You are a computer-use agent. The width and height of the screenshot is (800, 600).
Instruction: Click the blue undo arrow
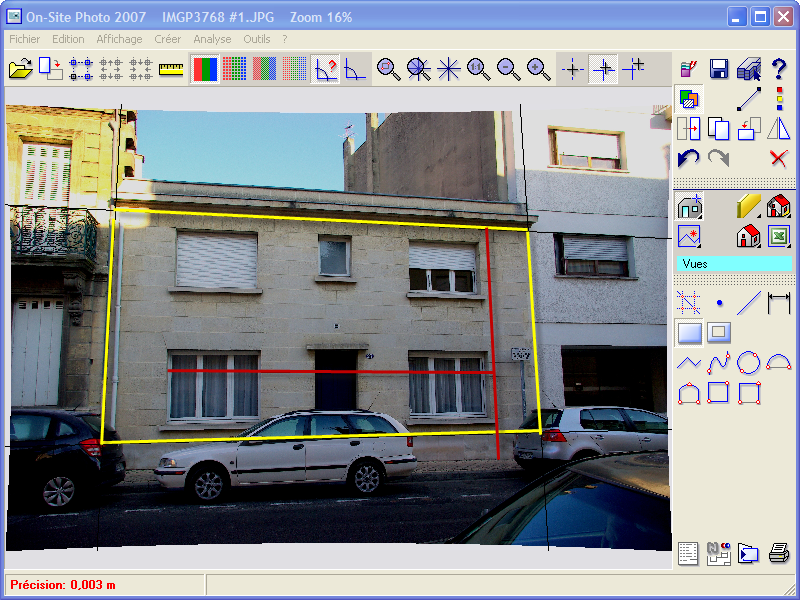(689, 158)
